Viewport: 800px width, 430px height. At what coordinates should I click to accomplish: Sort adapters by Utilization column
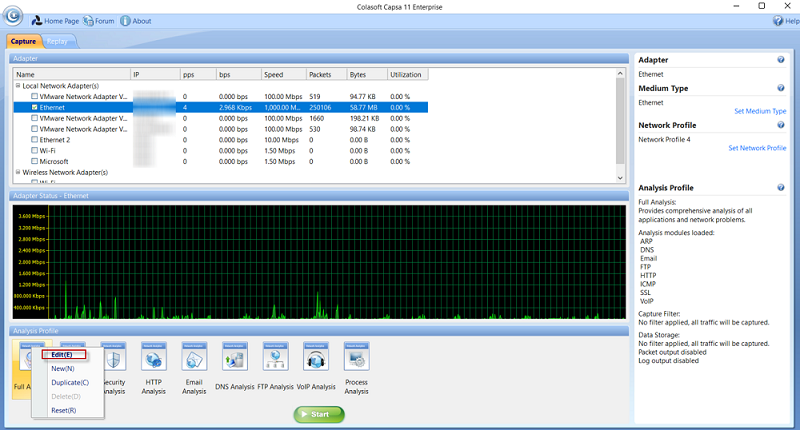coord(408,74)
